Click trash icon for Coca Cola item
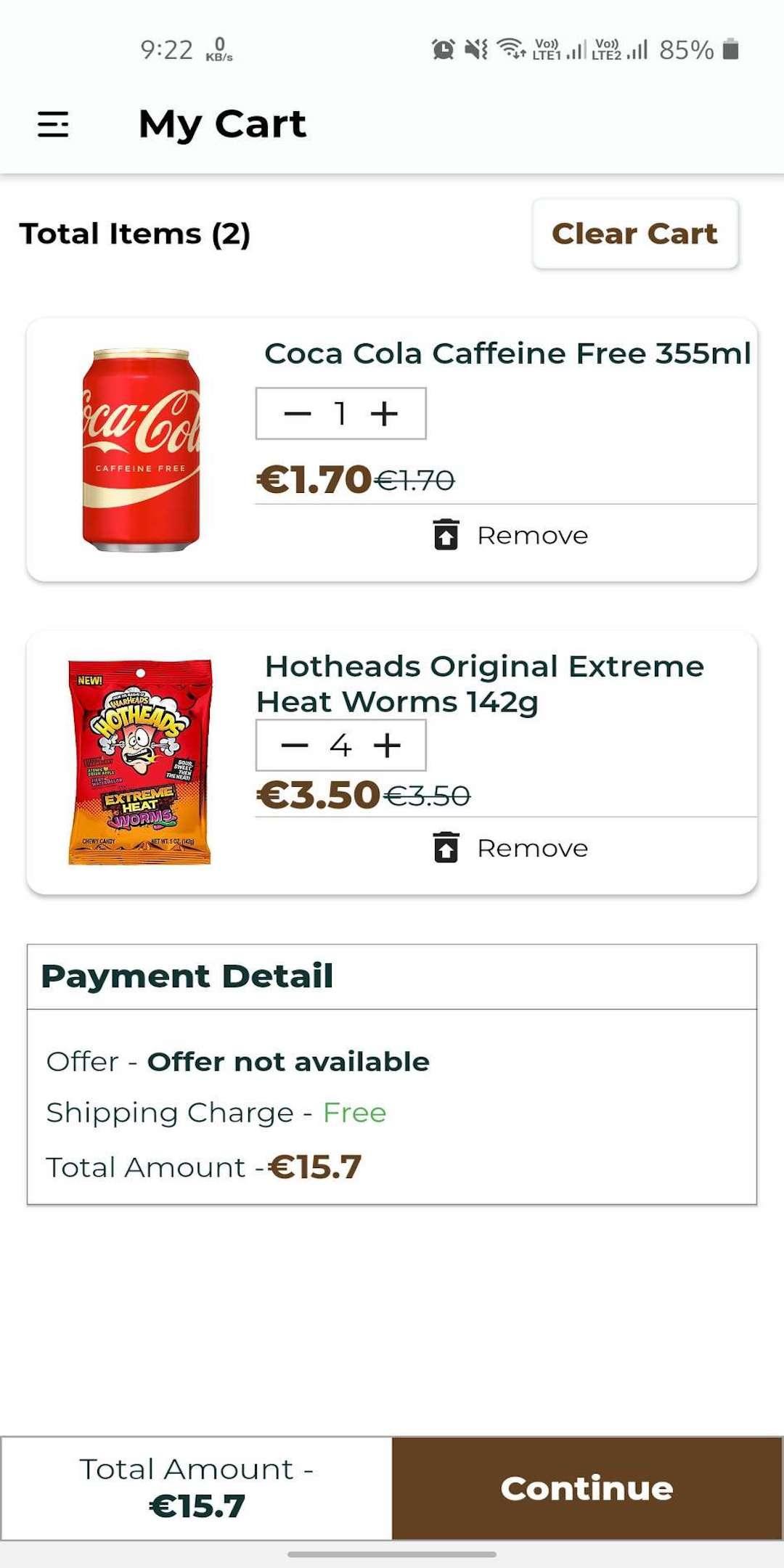The image size is (784, 1568). [446, 535]
